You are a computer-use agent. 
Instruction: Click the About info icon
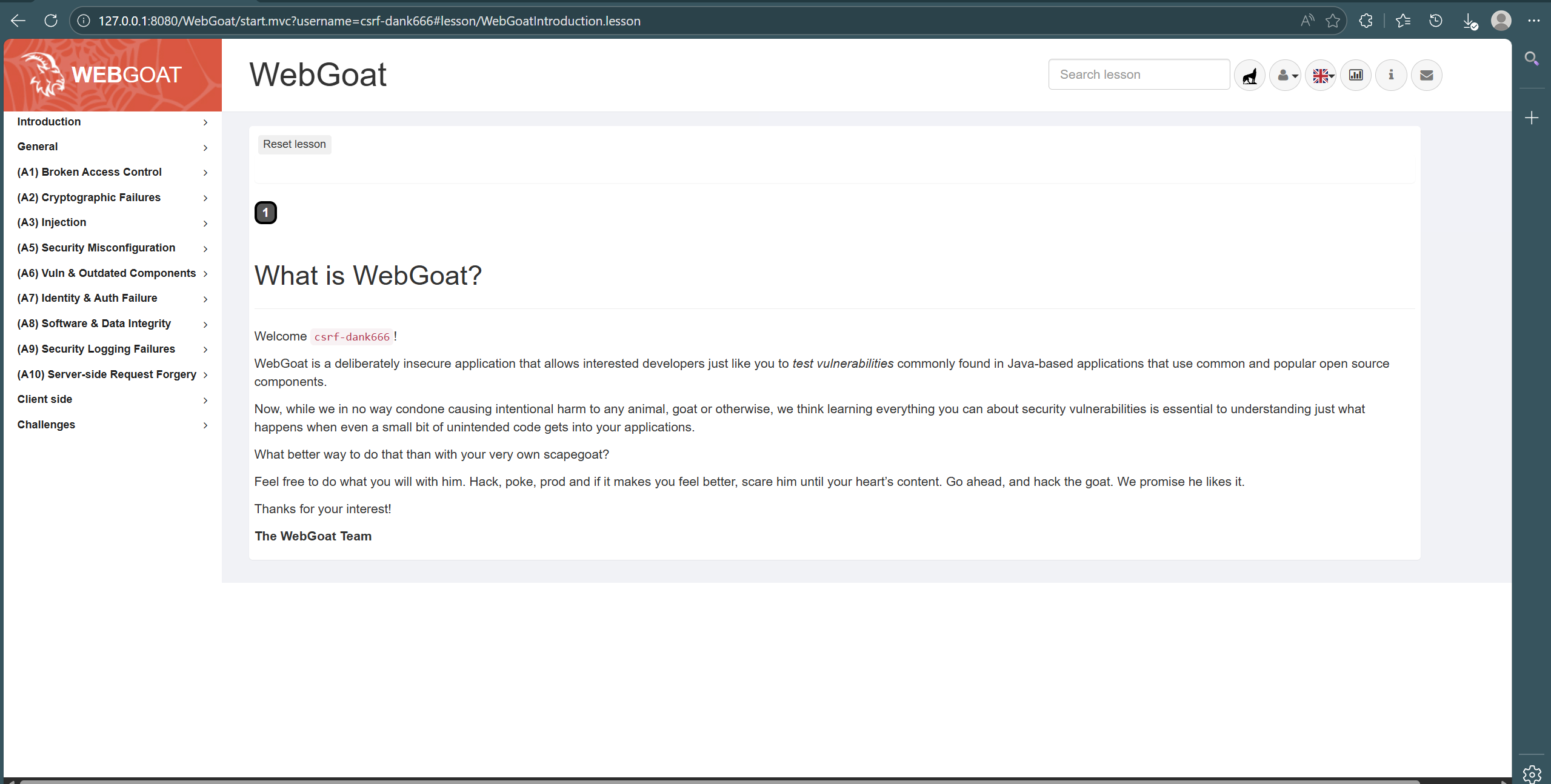tap(1391, 75)
